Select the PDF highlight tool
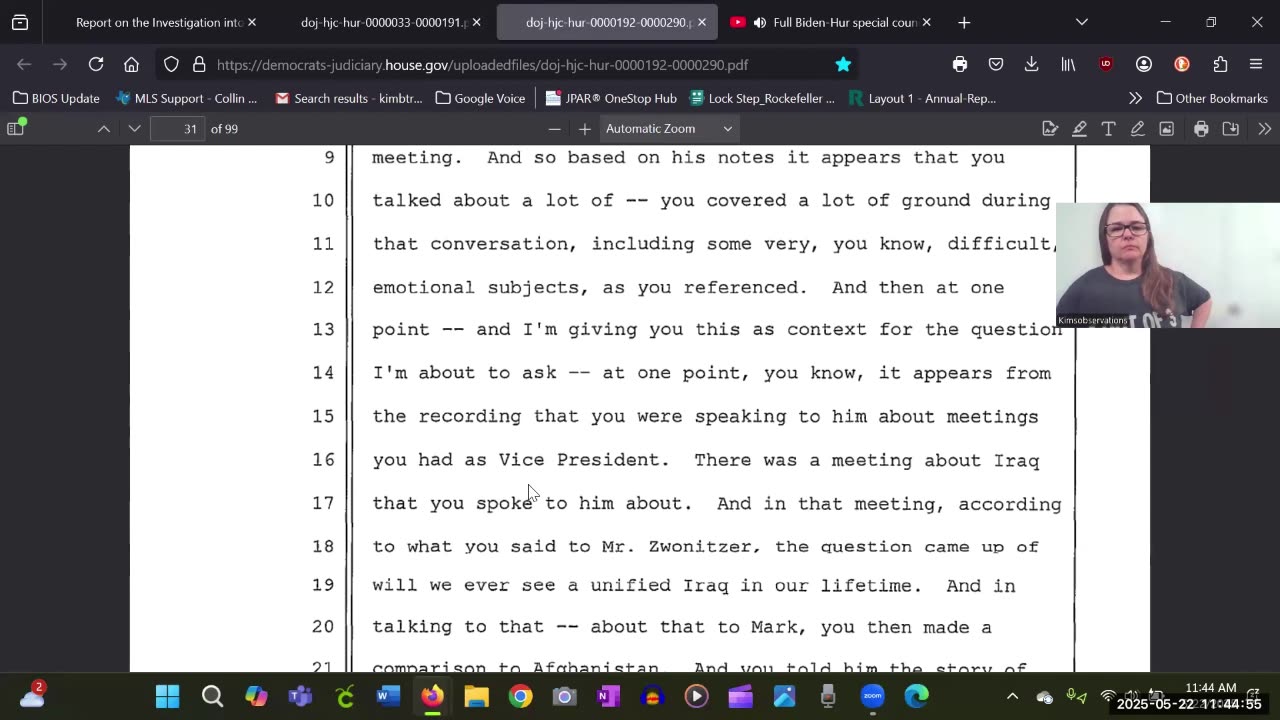The height and width of the screenshot is (720, 1280). 1080,128
